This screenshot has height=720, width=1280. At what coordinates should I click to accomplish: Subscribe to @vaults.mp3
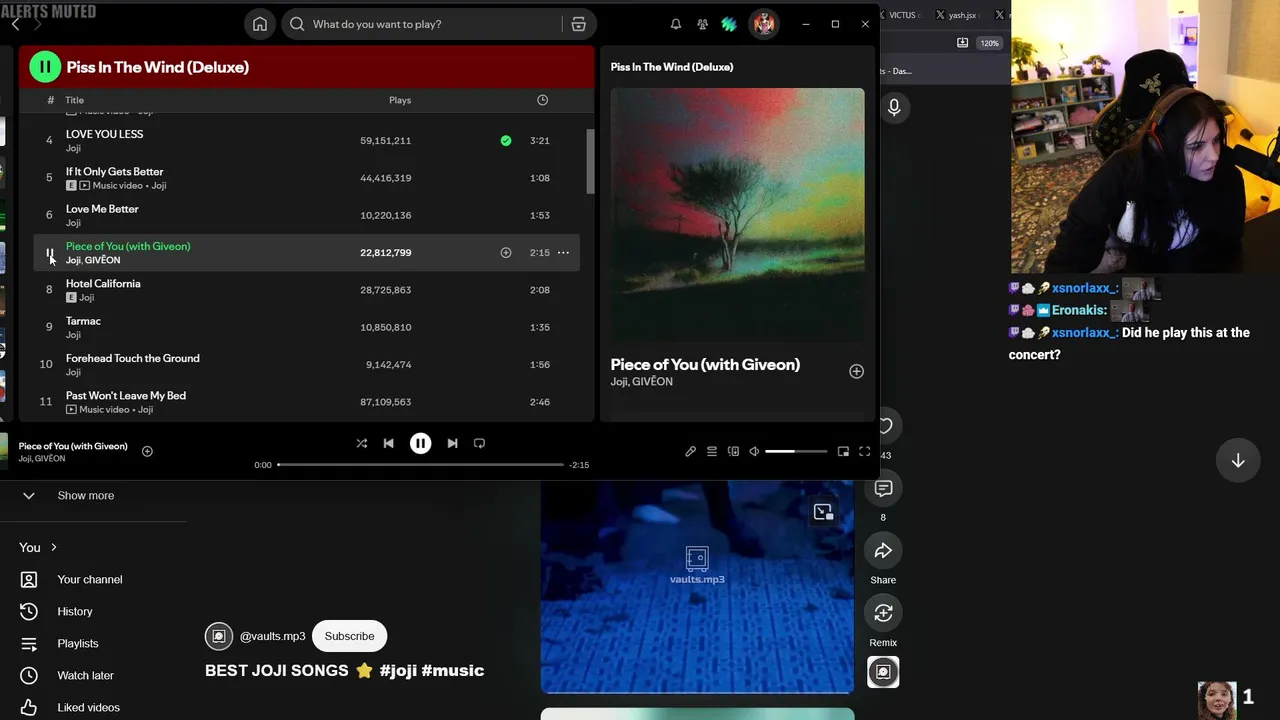[x=349, y=636]
